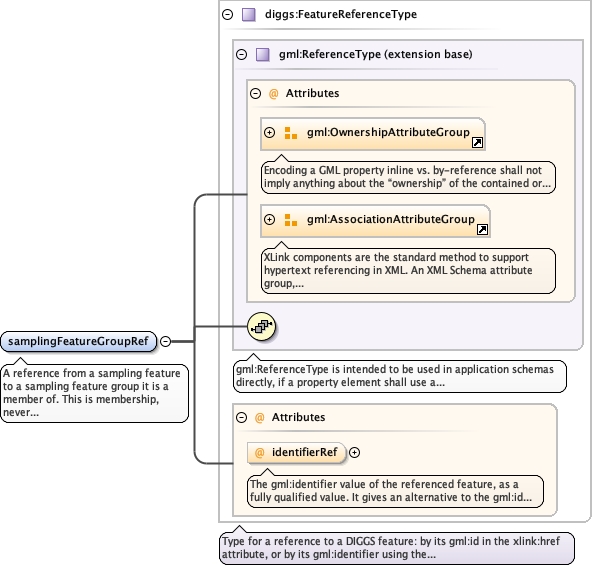Expand gml:OwnershipAttributeGroup
This screenshot has width=593, height=568.
pos(269,132)
